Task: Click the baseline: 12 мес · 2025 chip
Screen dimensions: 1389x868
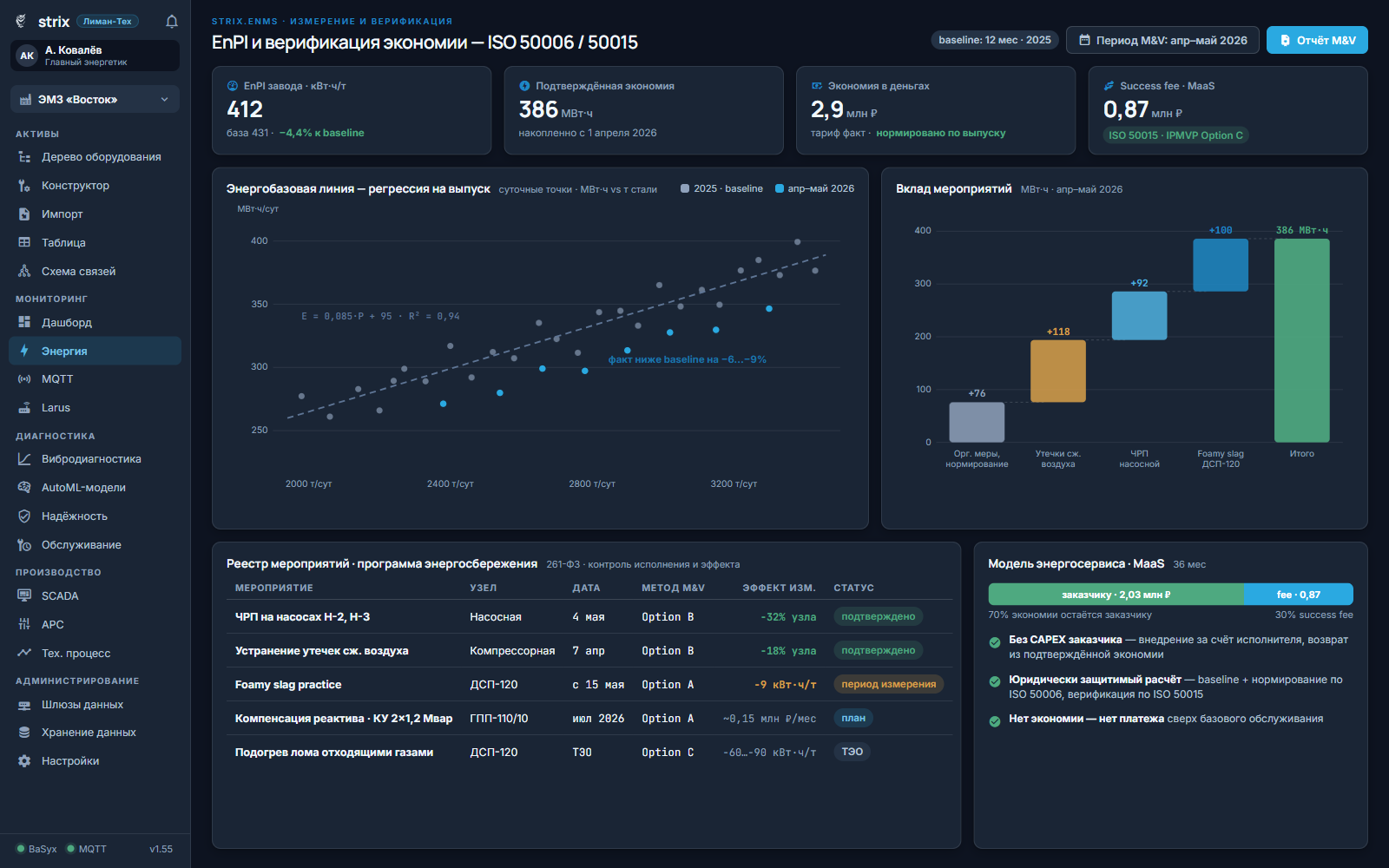Action: click(994, 40)
